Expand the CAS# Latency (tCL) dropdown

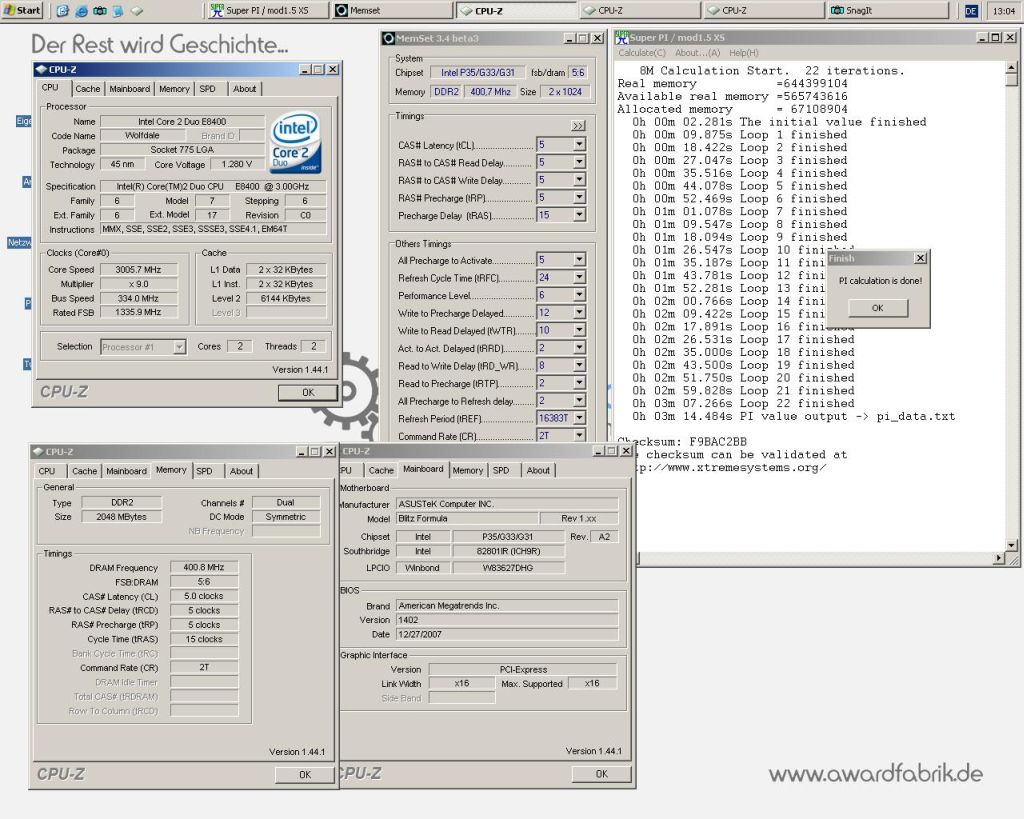tap(579, 144)
